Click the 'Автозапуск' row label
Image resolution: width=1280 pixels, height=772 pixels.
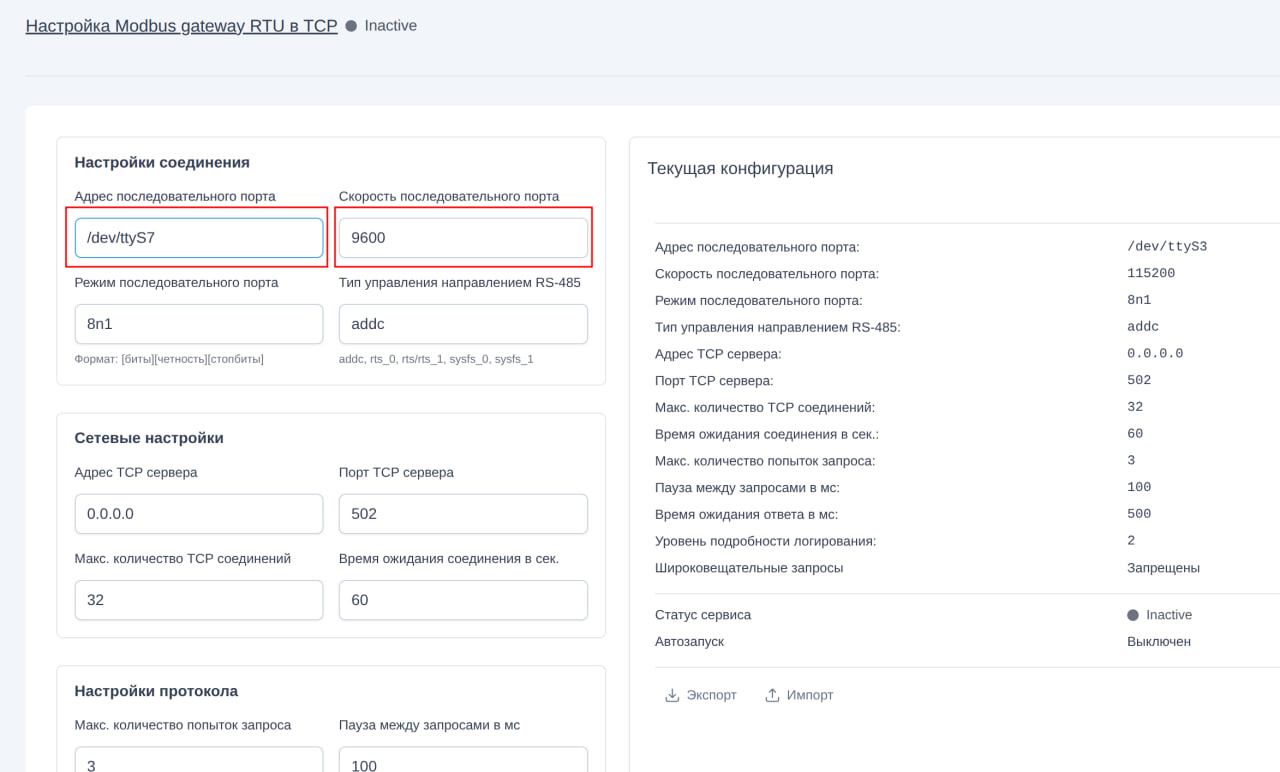tap(689, 641)
